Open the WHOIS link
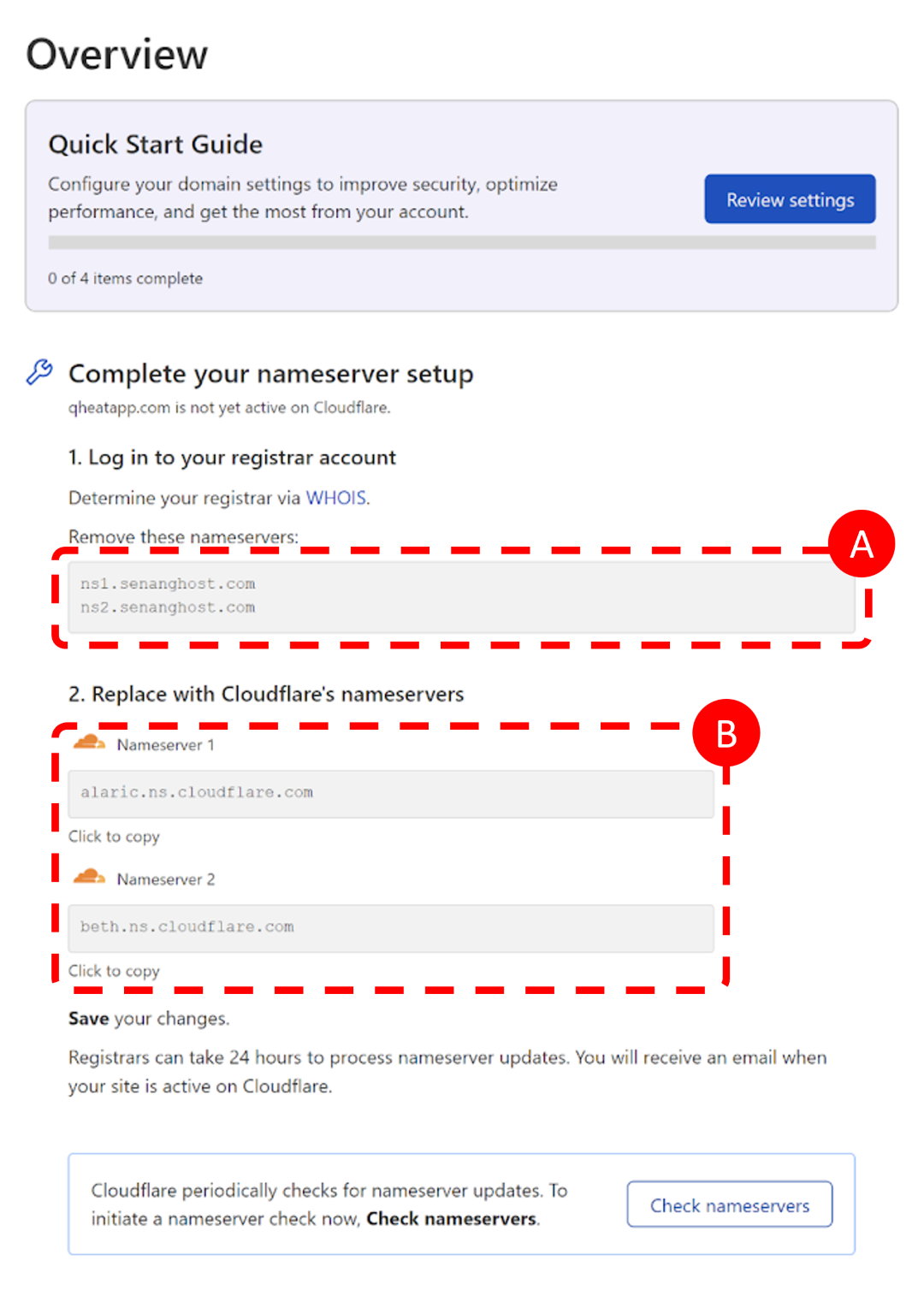The image size is (924, 1290). [335, 498]
